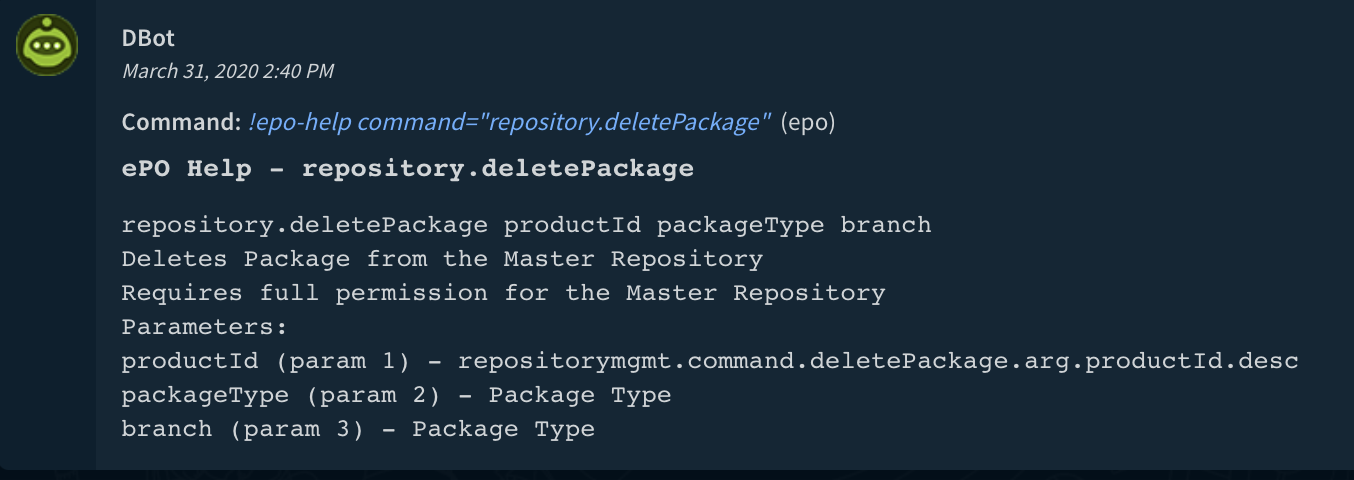Click the (epo) instance label
The image size is (1354, 480).
click(x=807, y=122)
